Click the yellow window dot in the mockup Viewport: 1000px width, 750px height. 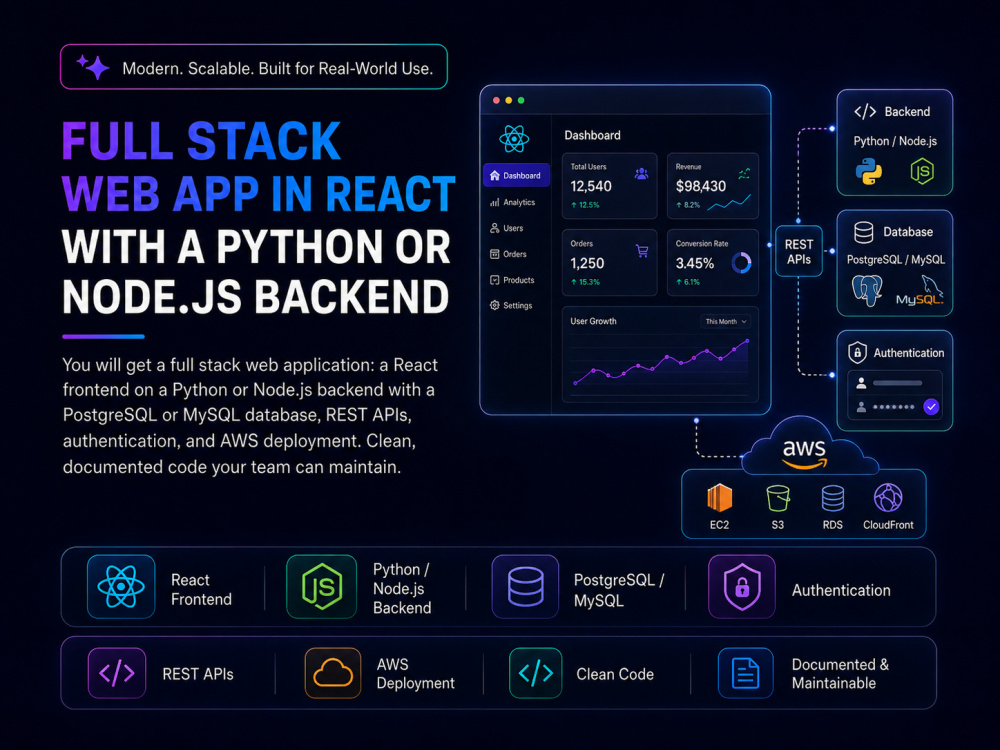coord(508,100)
